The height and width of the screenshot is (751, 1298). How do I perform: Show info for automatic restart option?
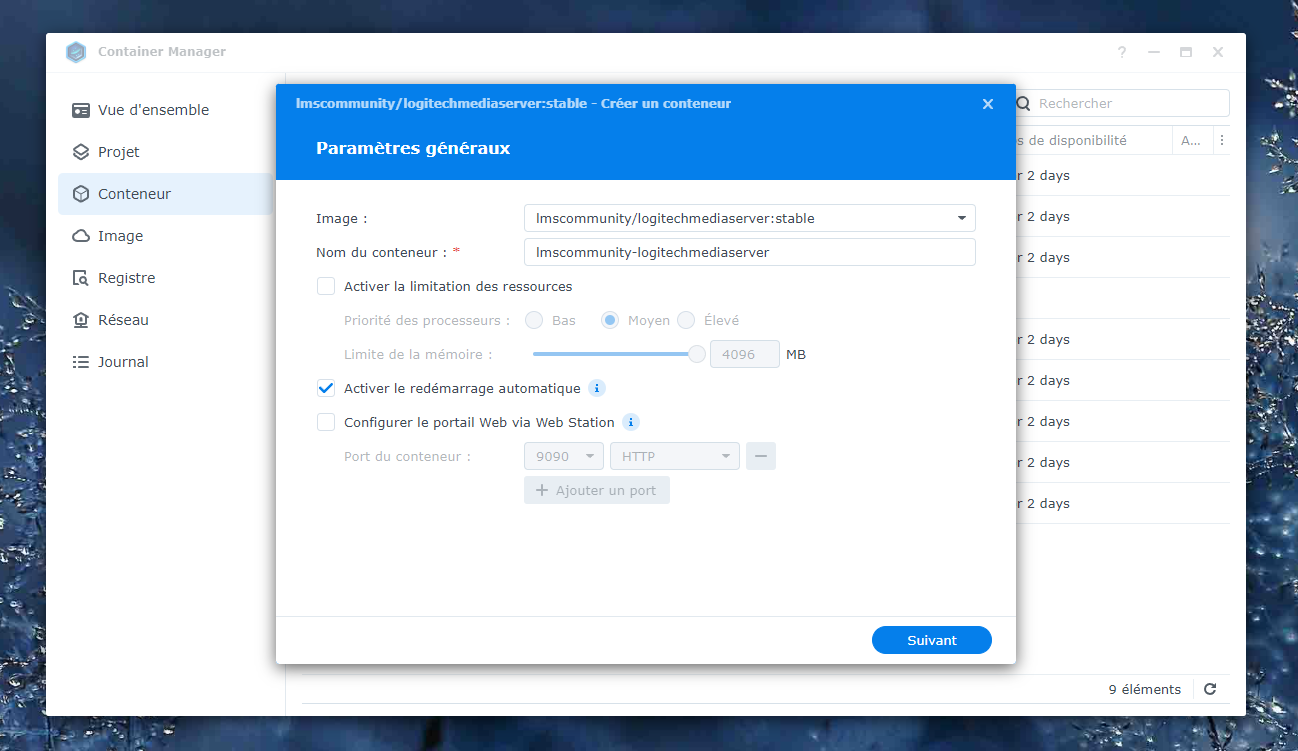pos(597,388)
